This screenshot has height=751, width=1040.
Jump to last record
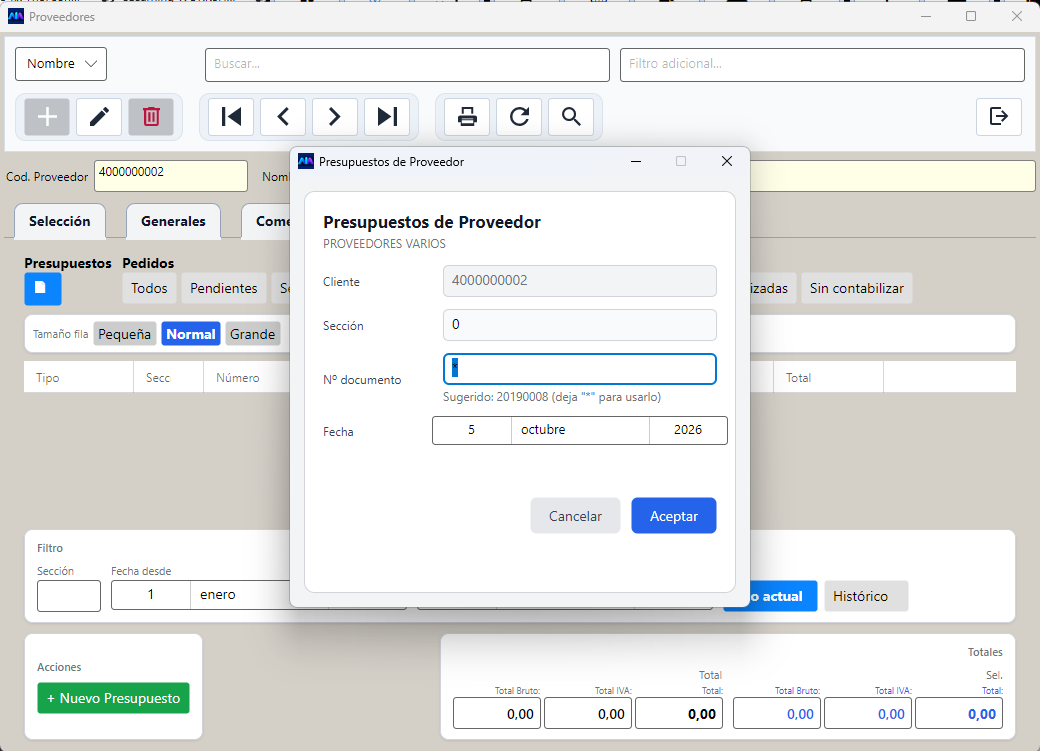point(387,117)
